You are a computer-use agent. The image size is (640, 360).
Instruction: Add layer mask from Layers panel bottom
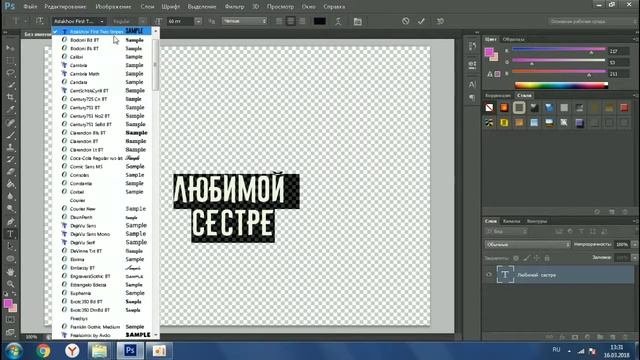pos(575,337)
